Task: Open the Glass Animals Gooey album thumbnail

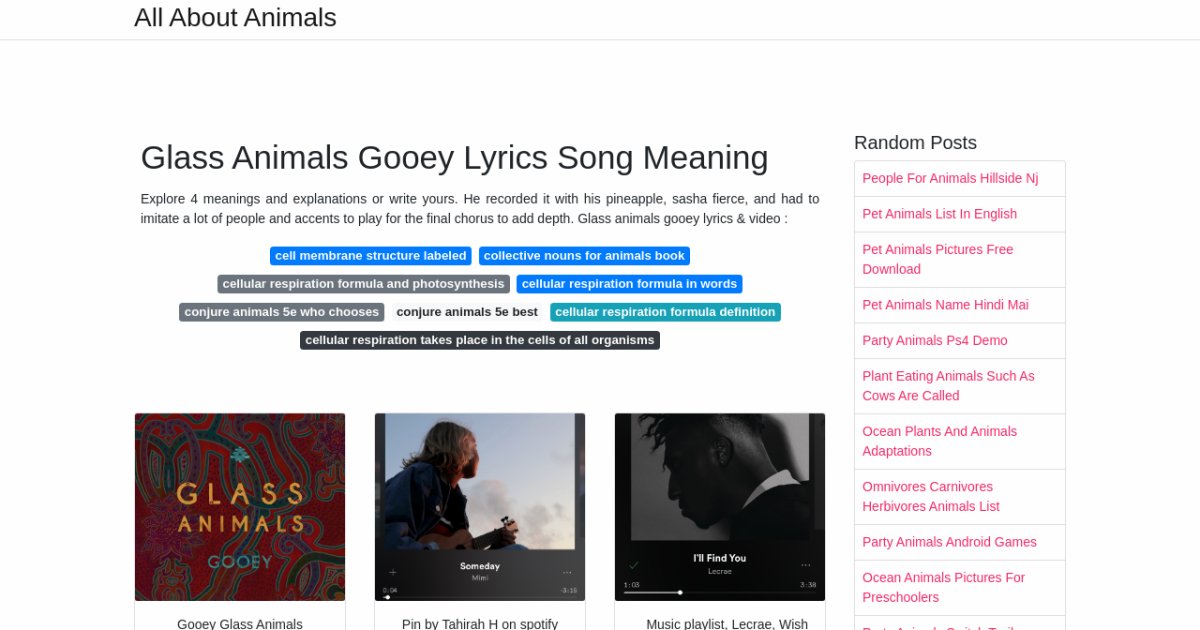Action: click(x=240, y=507)
